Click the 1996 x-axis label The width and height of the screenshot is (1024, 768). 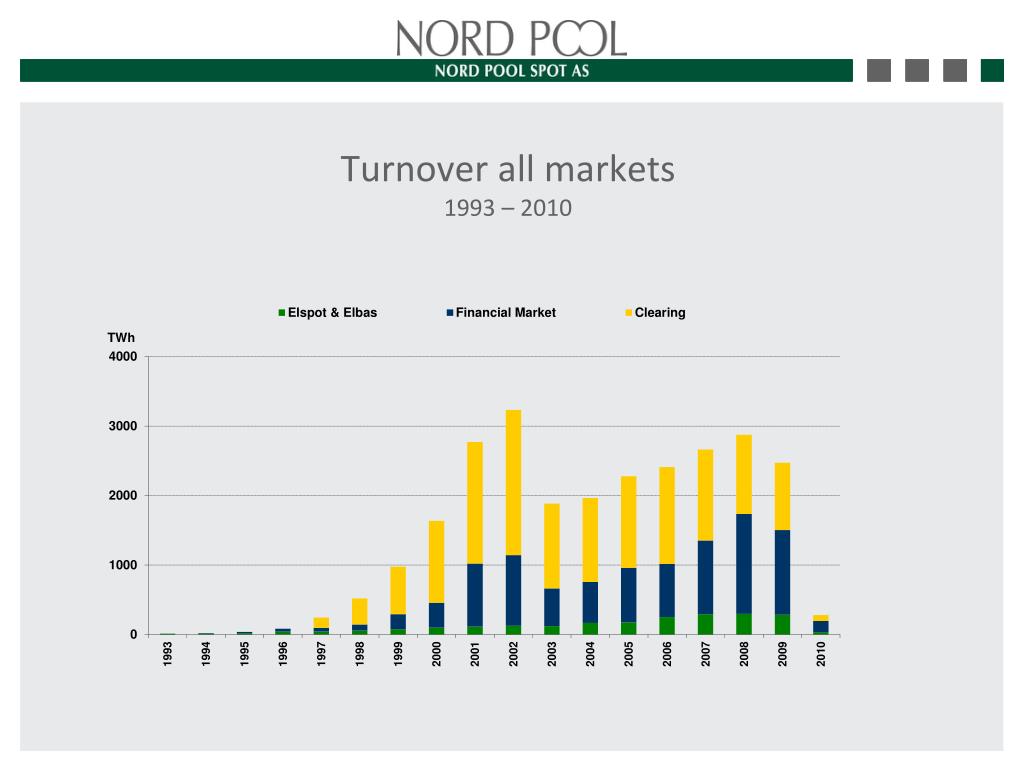click(x=283, y=654)
